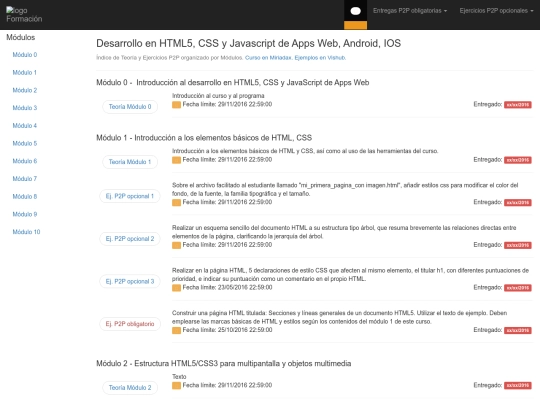Click the orange calendar icon for Teoría Módulo 1
540x405 pixels.
click(x=176, y=160)
